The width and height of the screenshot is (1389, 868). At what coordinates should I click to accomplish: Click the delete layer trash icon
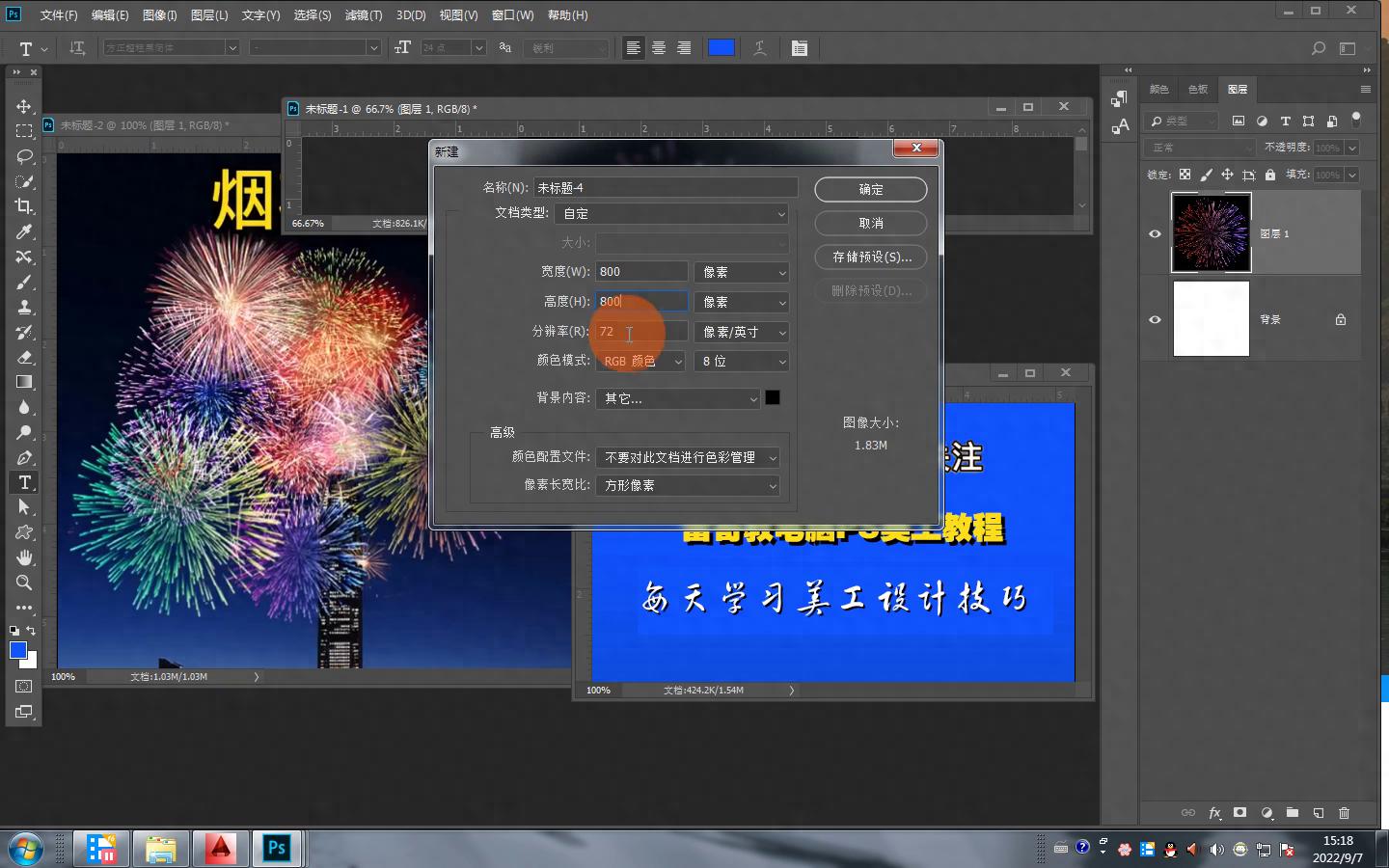[1344, 813]
